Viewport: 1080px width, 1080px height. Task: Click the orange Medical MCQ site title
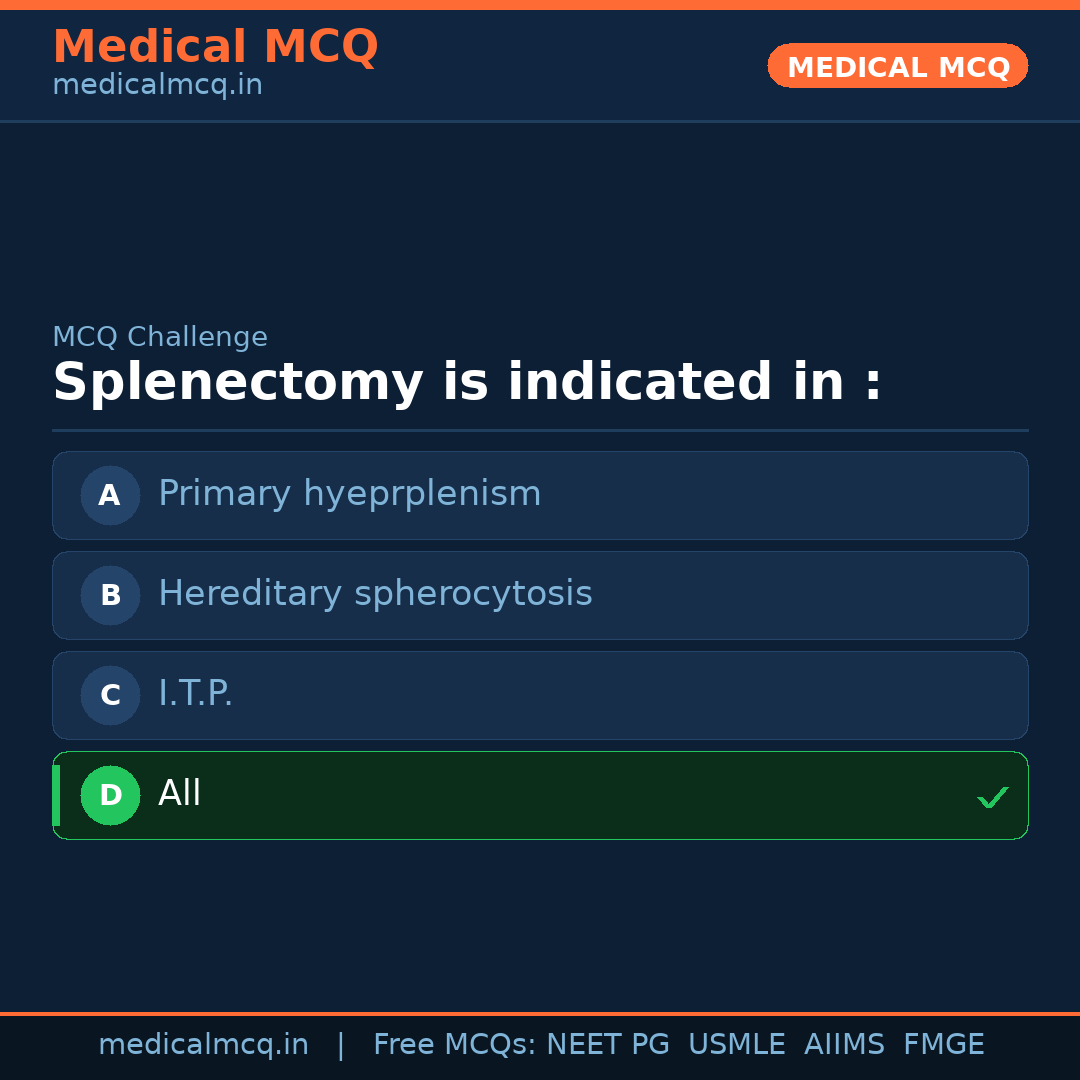pos(215,47)
